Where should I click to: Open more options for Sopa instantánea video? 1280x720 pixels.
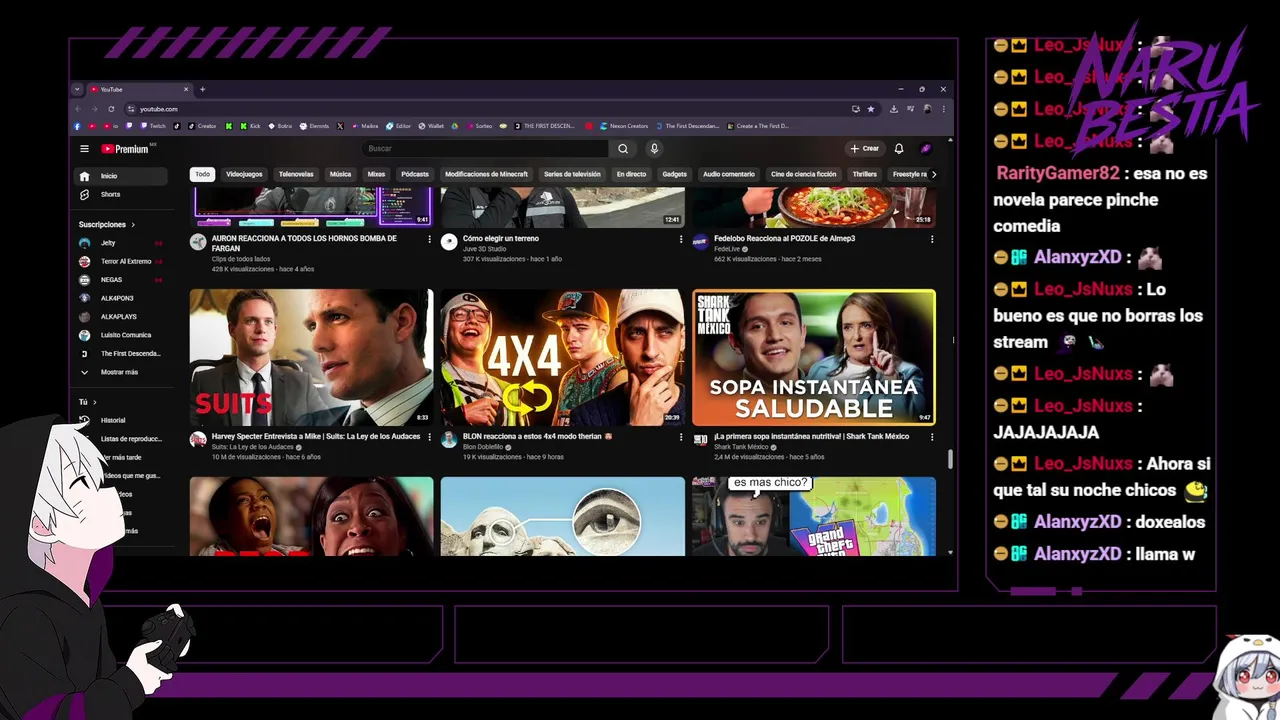[932, 437]
